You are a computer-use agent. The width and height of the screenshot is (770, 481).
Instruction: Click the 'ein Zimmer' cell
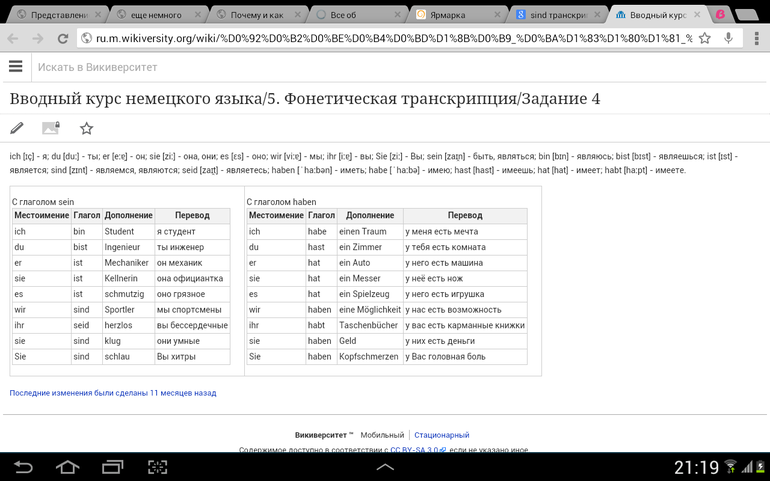[370, 247]
